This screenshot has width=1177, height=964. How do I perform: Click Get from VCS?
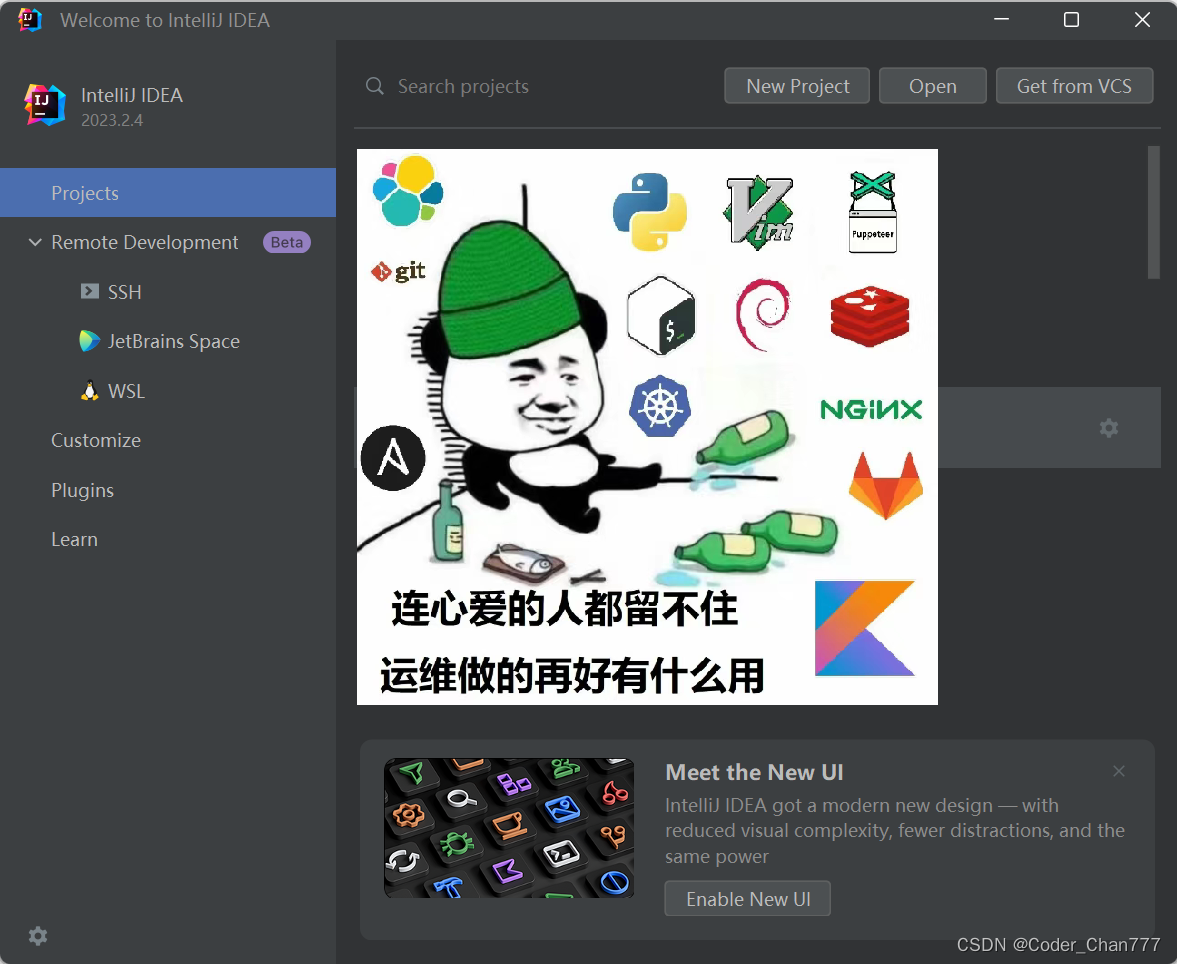coord(1074,86)
